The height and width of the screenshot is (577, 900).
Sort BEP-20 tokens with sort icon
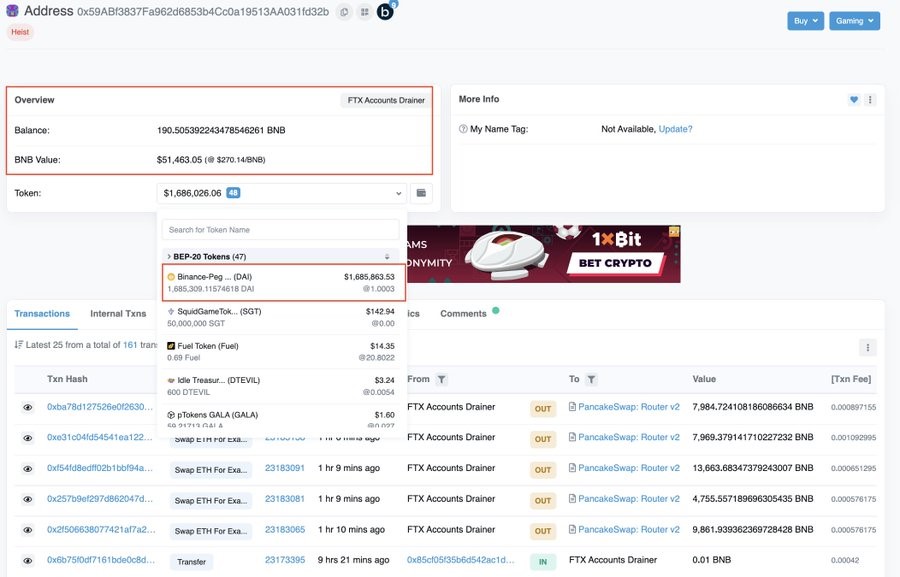coord(387,257)
